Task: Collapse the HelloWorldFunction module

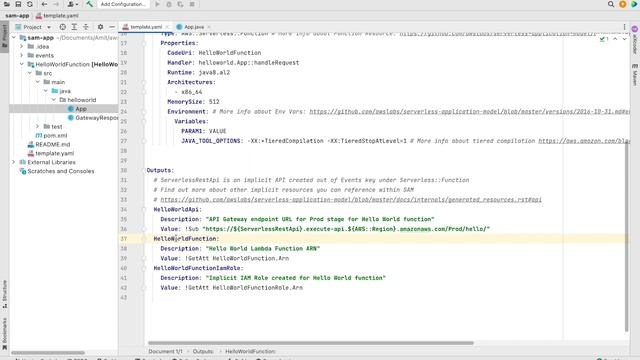Action: [22, 64]
